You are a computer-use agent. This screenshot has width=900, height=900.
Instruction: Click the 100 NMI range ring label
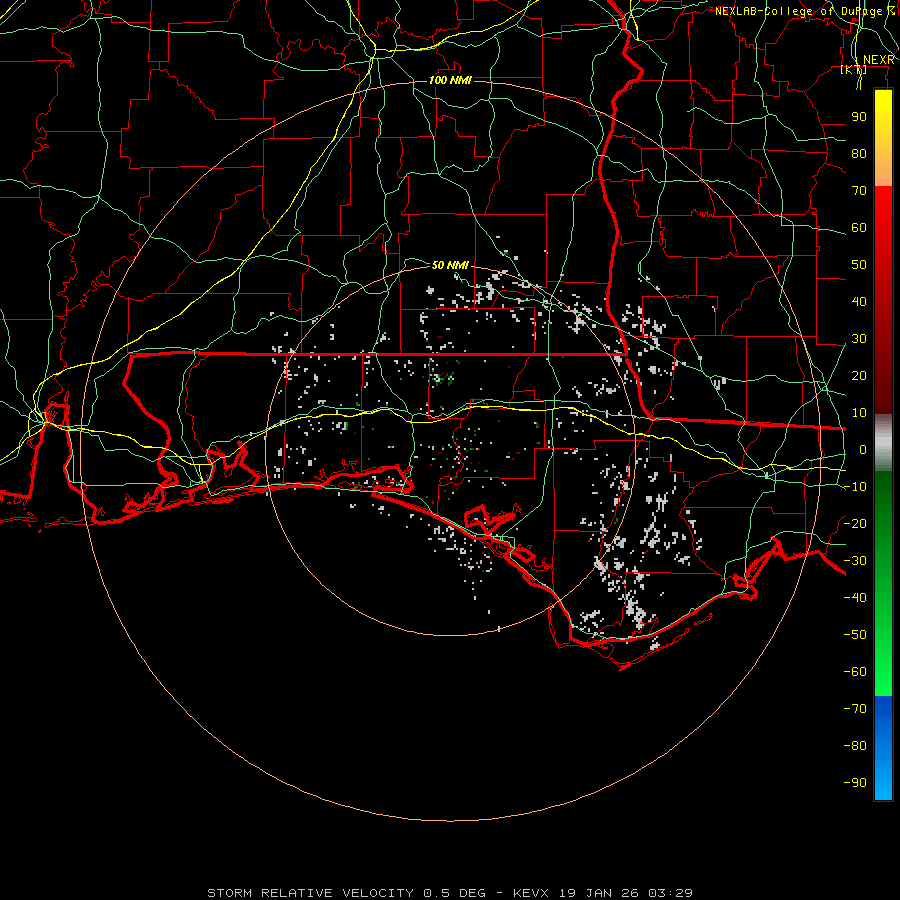pos(451,80)
